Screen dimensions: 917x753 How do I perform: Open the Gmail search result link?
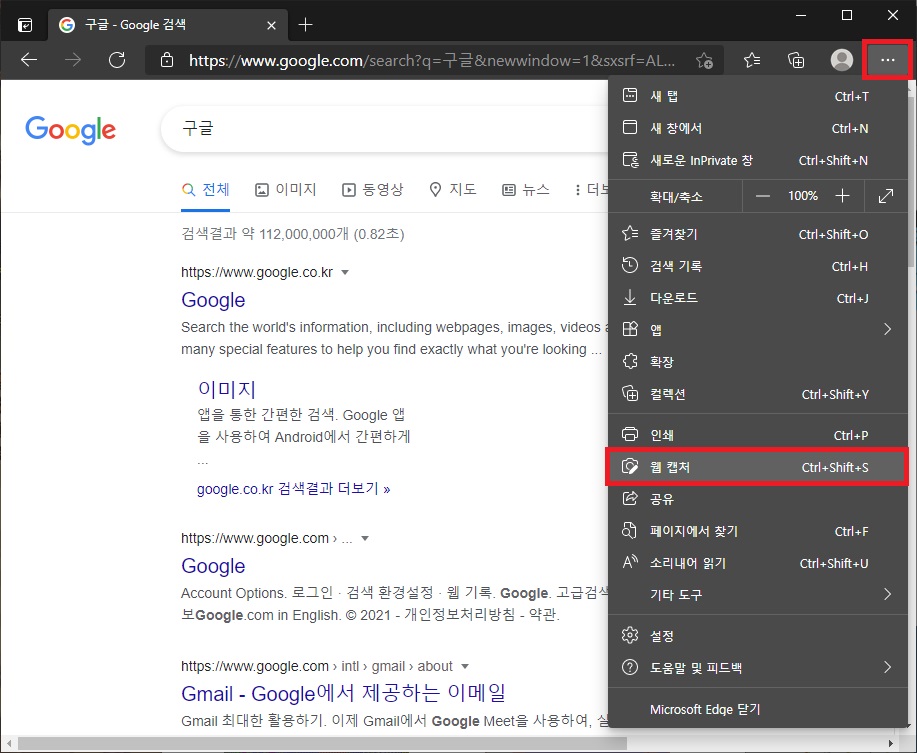coord(345,692)
